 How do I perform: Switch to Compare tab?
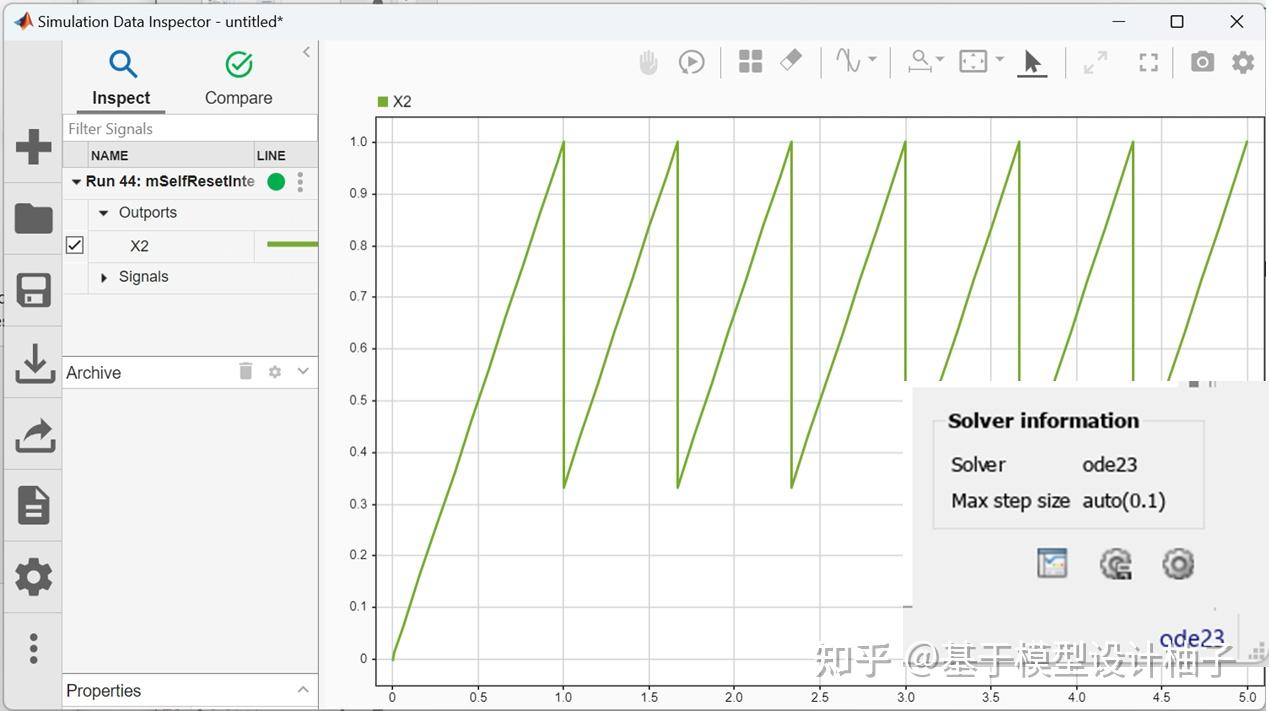238,78
